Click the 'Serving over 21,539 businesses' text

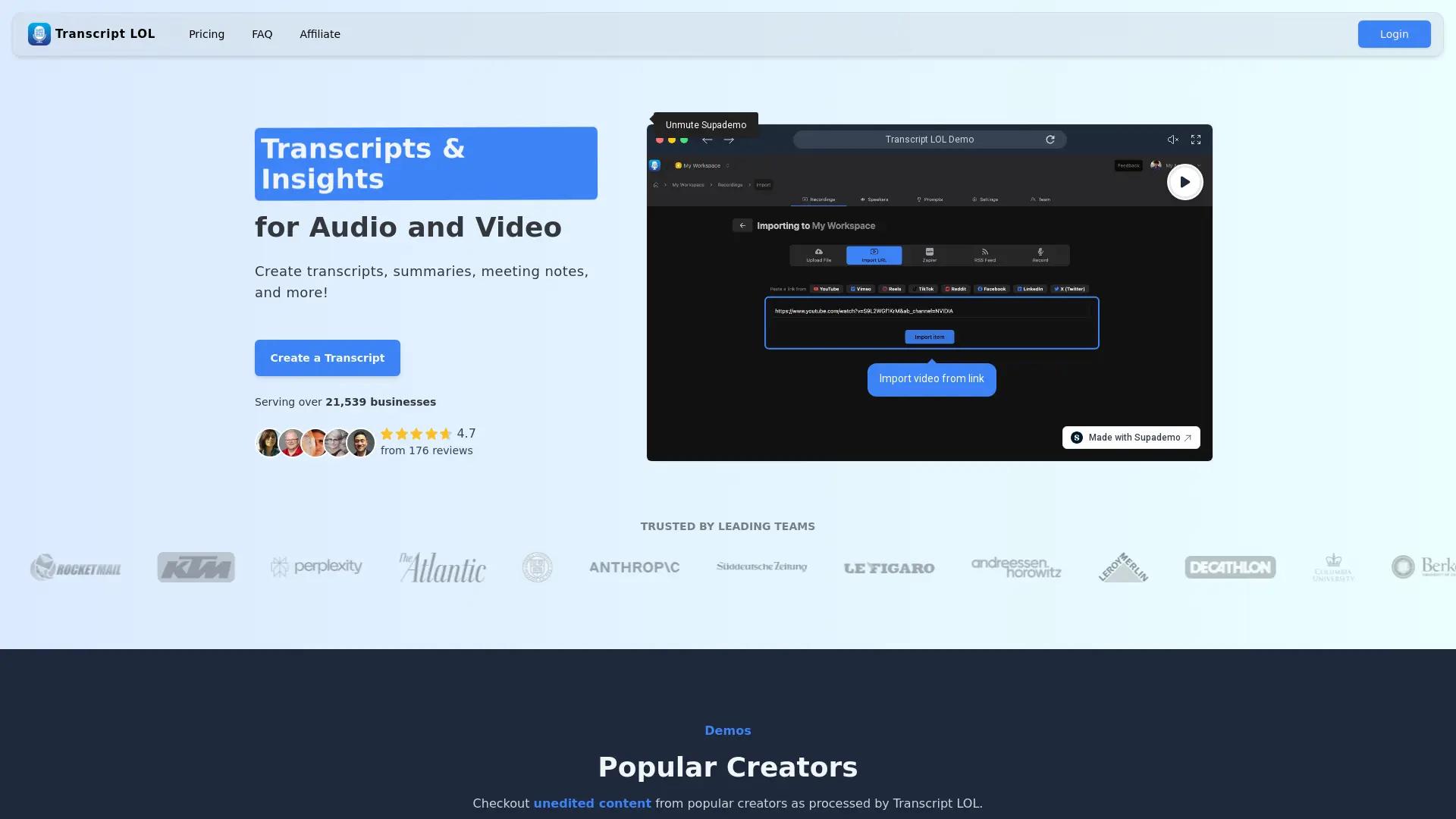coord(345,402)
